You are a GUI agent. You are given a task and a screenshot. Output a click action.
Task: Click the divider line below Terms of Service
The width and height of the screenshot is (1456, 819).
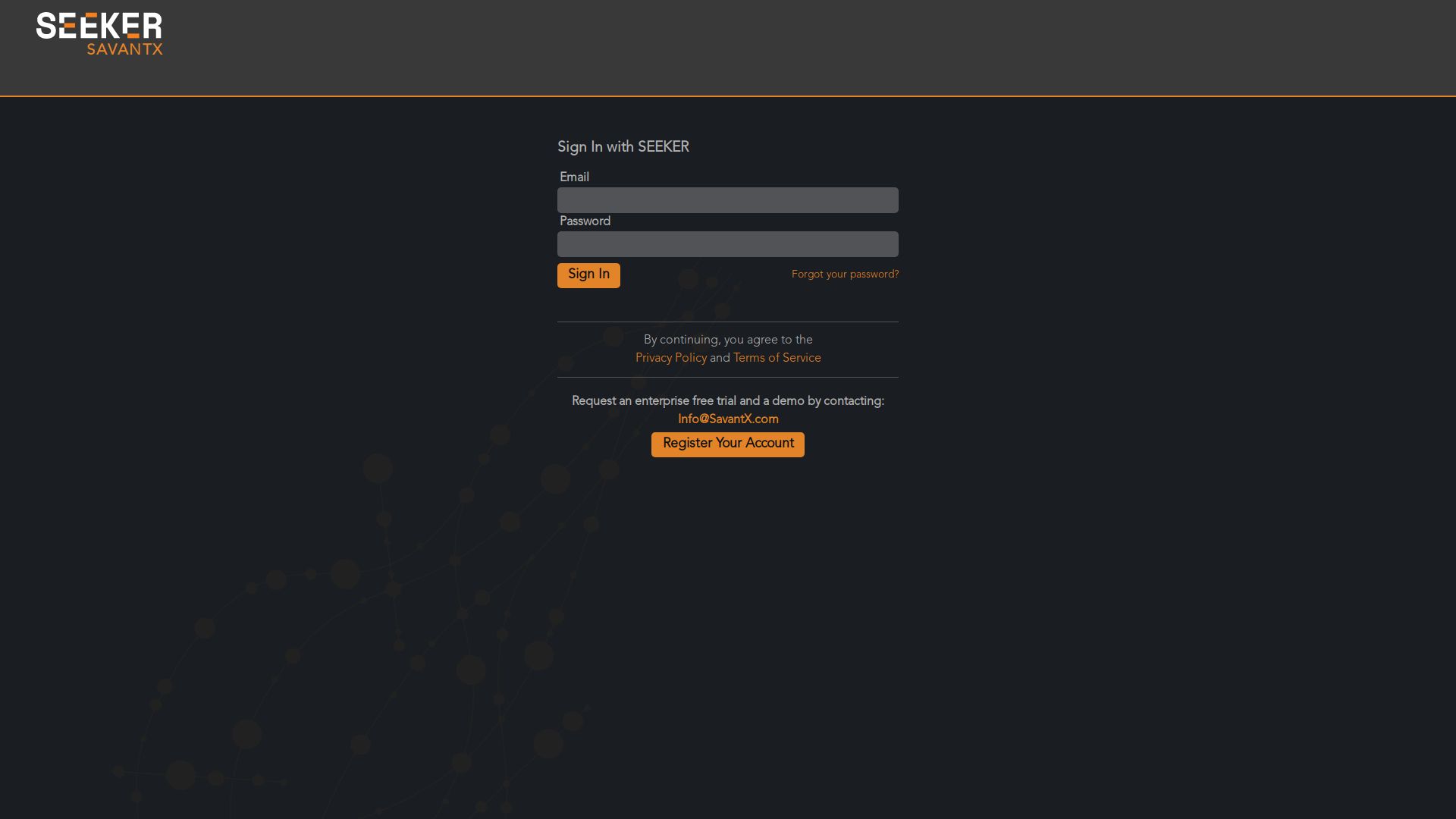point(728,377)
